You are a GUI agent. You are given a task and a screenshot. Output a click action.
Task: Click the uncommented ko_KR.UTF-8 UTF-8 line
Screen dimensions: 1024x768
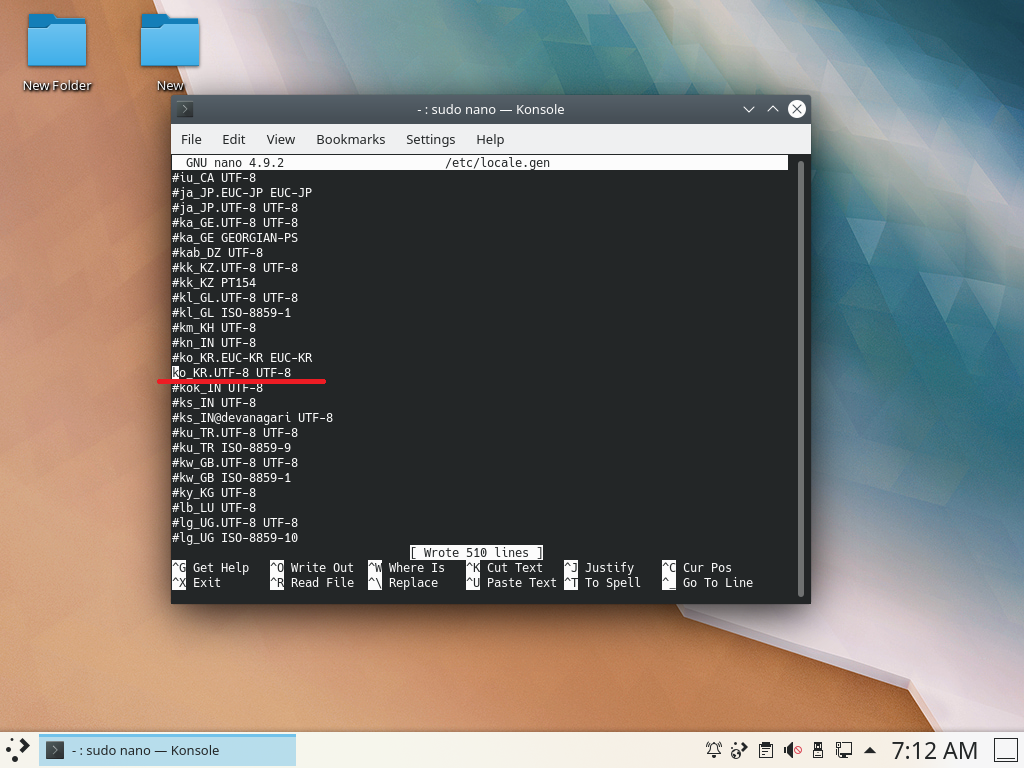point(231,373)
